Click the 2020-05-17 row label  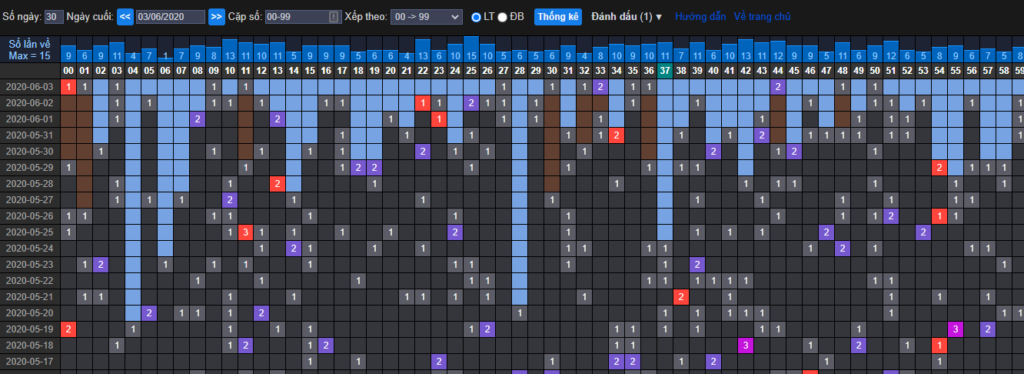click(x=30, y=362)
